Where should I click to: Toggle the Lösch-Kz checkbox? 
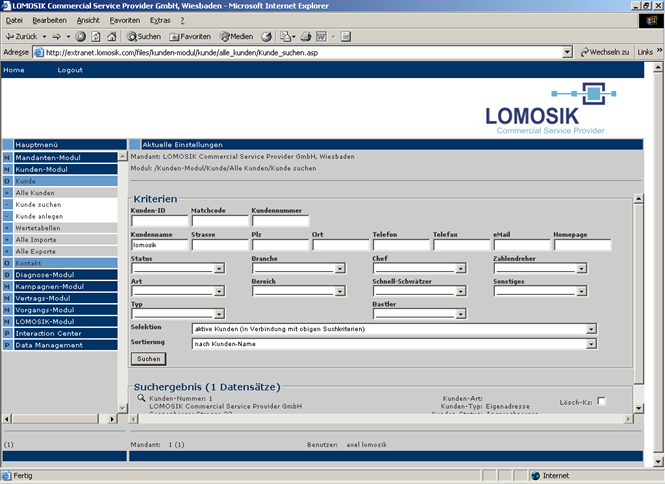[601, 401]
